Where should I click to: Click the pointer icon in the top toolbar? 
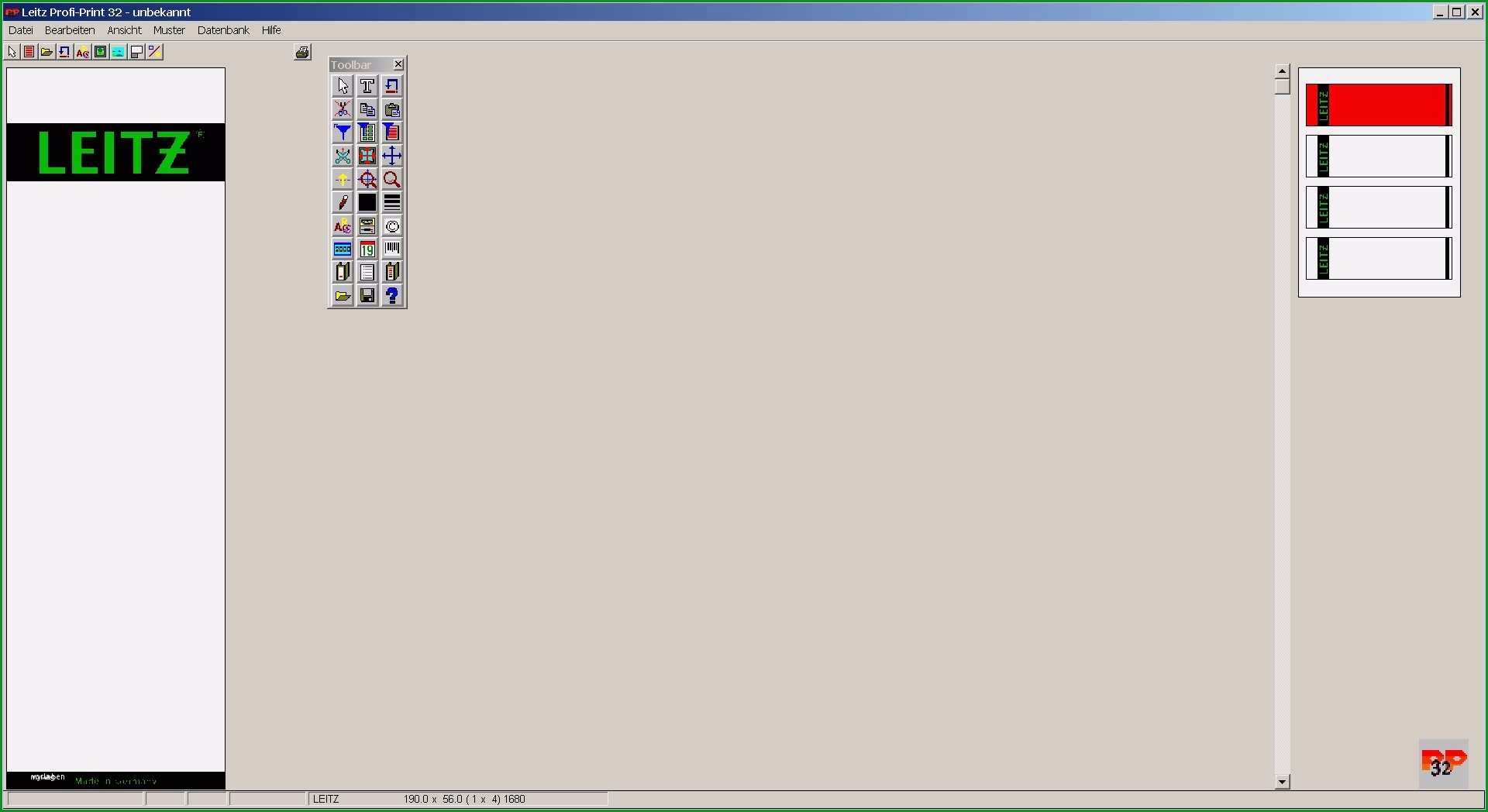pos(12,52)
